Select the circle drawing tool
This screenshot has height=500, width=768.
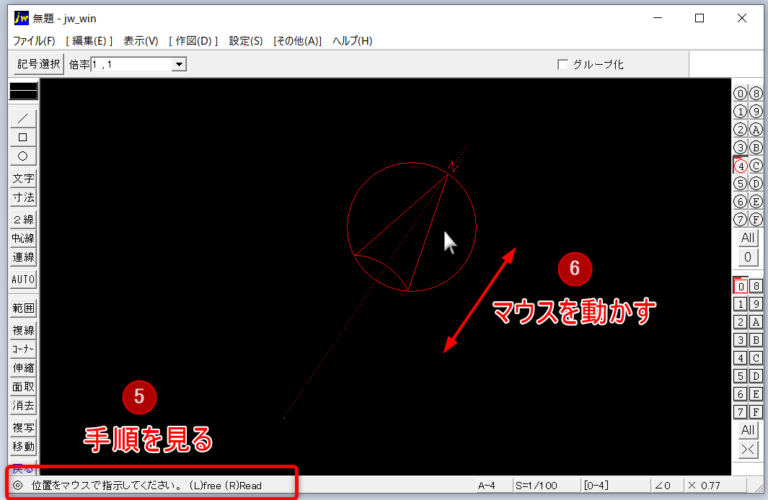[23, 156]
